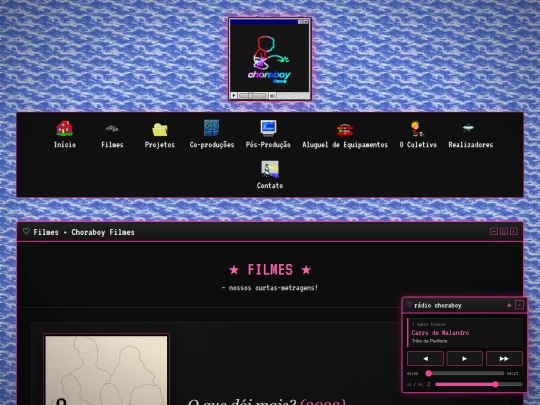Click the Choraboy neon logo image
Viewport: 540px width, 405px height.
(x=270, y=58)
